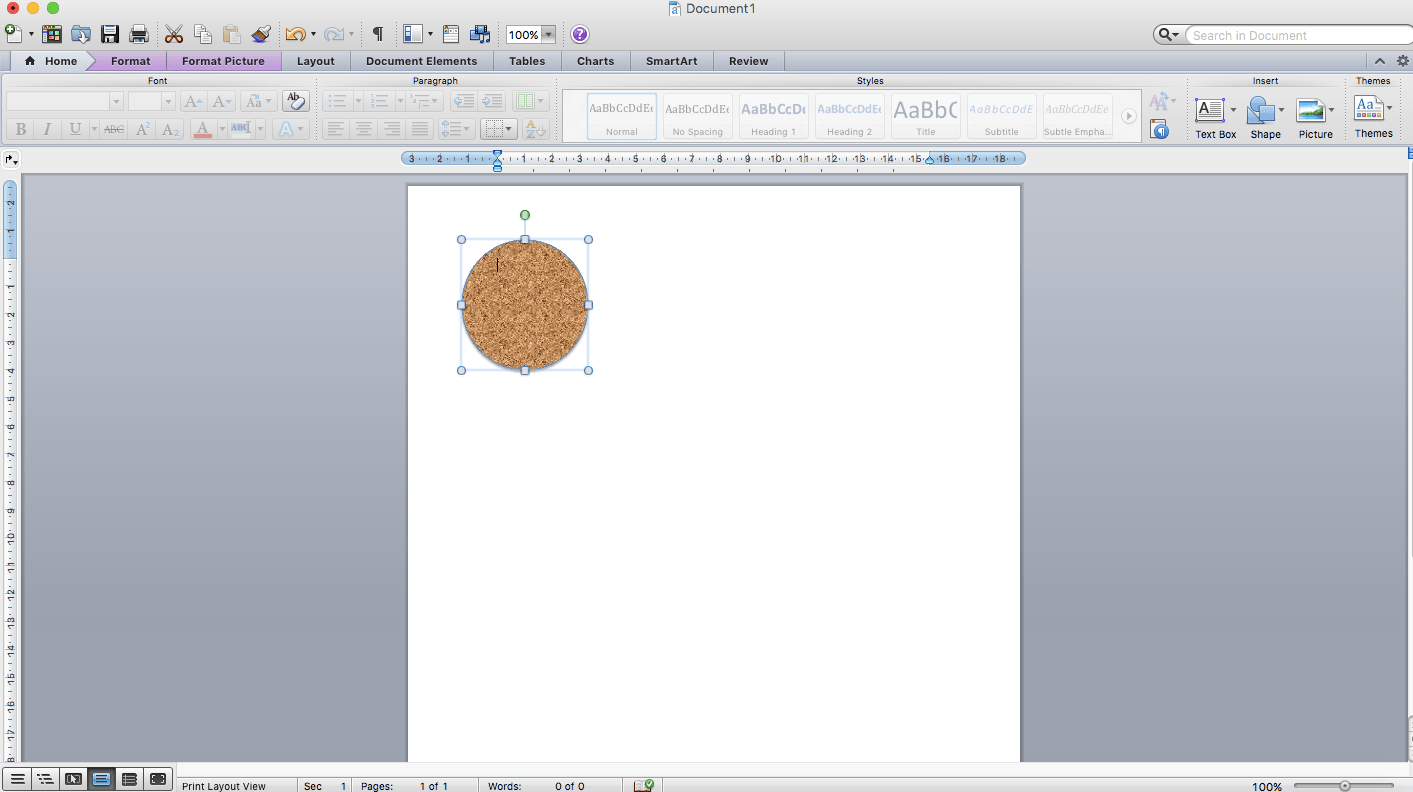Expand the font name combo box
This screenshot has width=1413, height=792.
116,101
